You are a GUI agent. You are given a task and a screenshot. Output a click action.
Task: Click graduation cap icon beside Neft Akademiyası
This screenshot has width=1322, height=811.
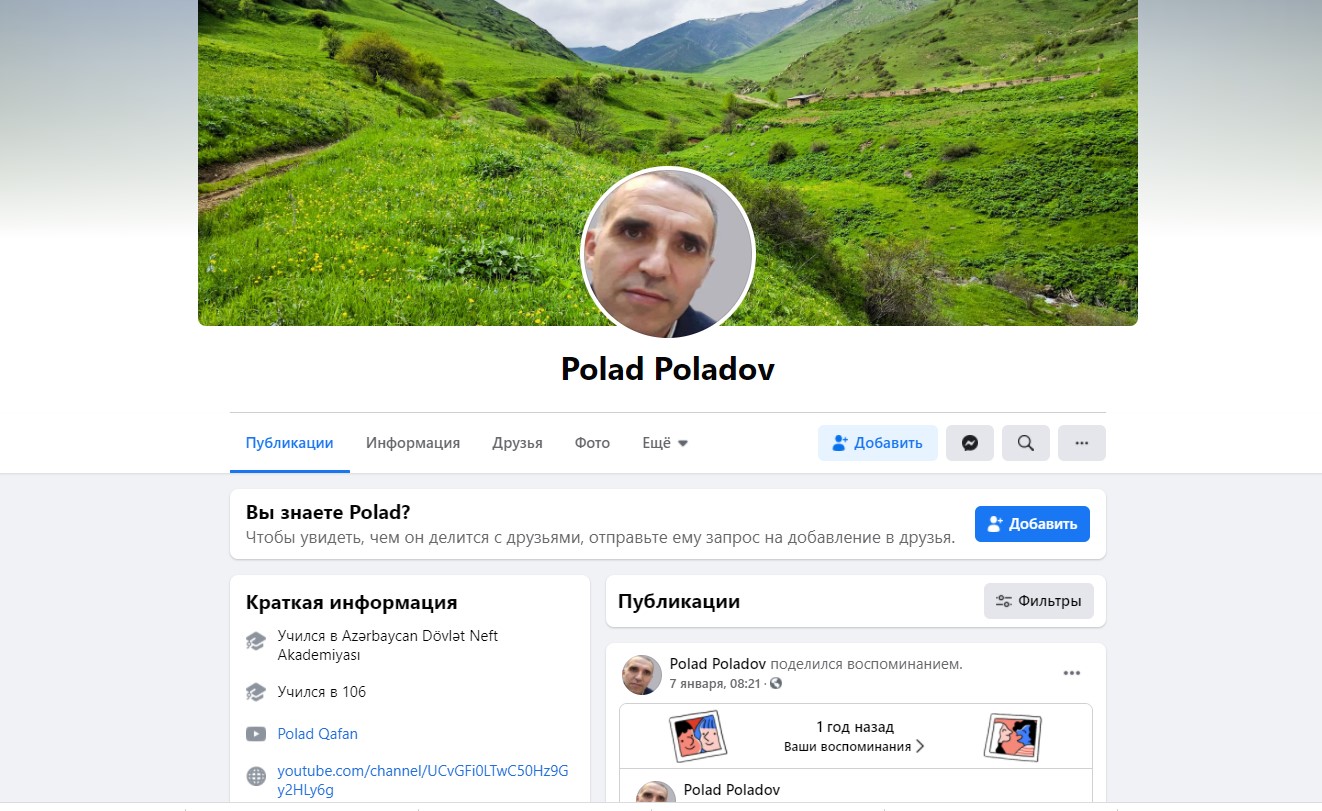pyautogui.click(x=256, y=641)
